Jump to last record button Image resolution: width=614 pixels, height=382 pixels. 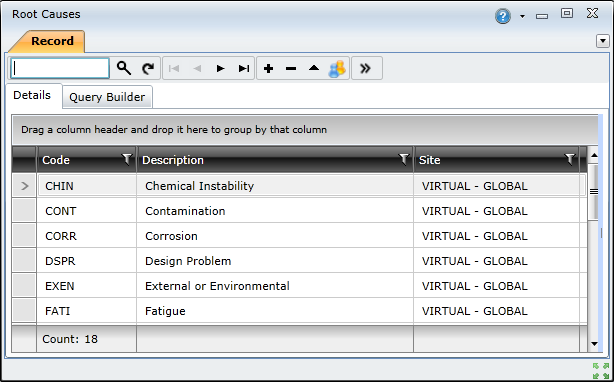(x=244, y=68)
